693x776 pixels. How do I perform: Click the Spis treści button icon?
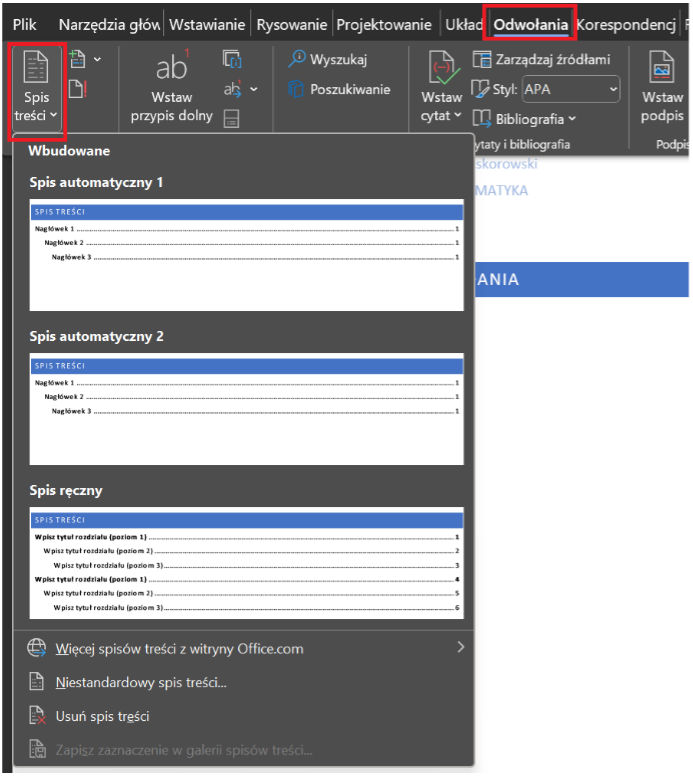[x=36, y=69]
